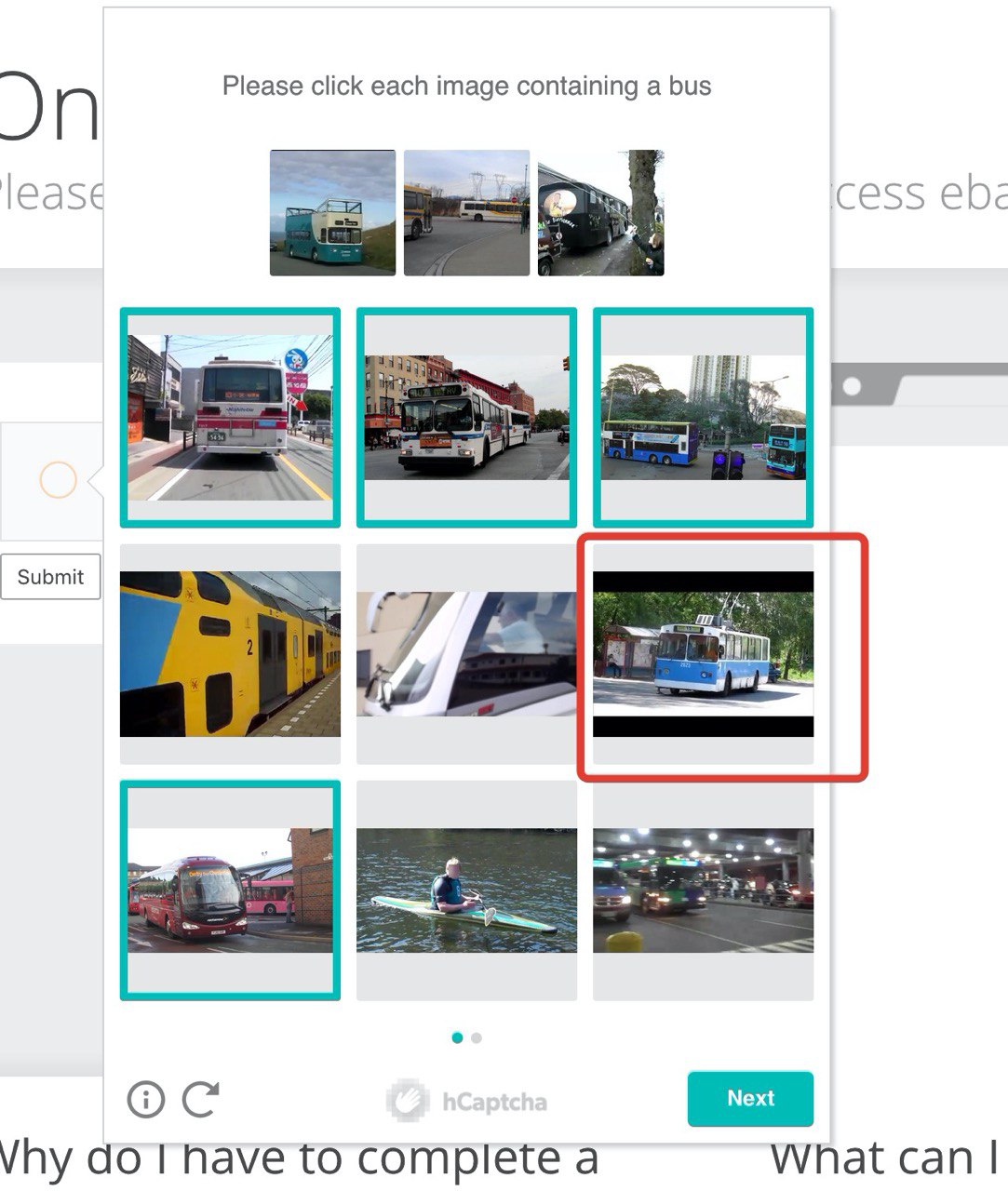This screenshot has height=1191, width=1008.
Task: Deselect the rear-view white bus image
Action: (x=230, y=417)
